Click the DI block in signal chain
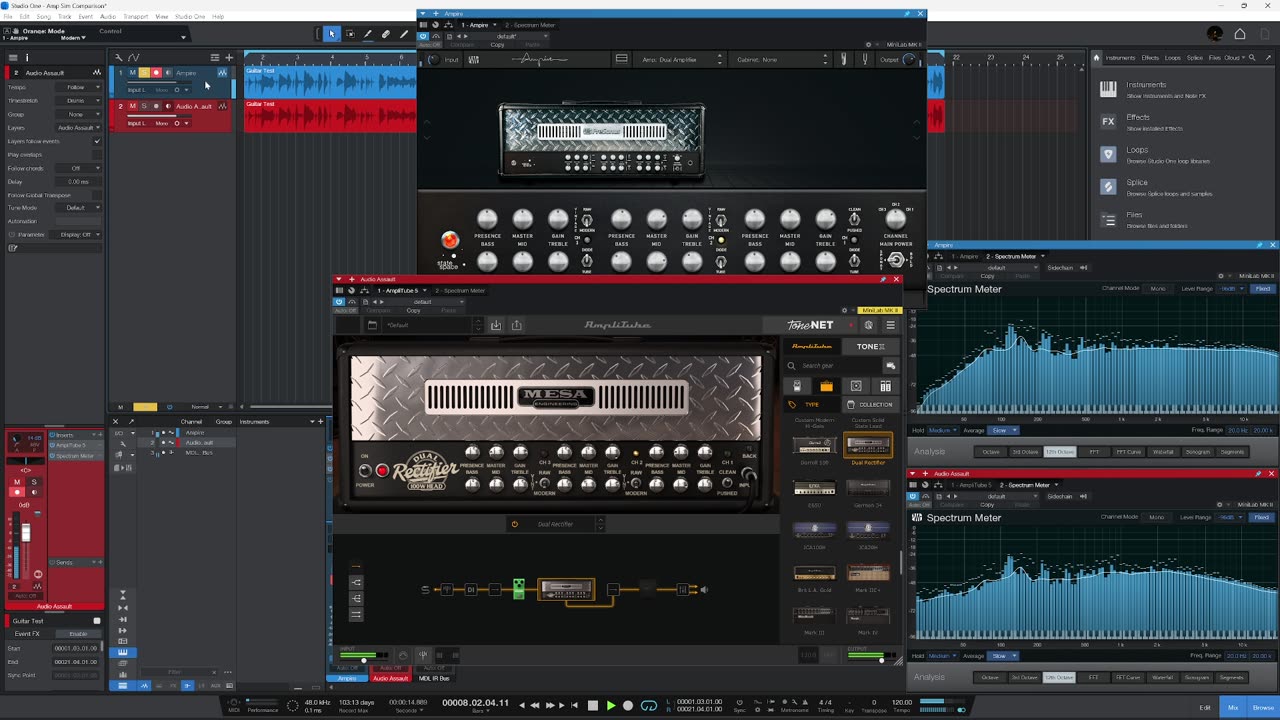This screenshot has height=720, width=1280. [471, 589]
